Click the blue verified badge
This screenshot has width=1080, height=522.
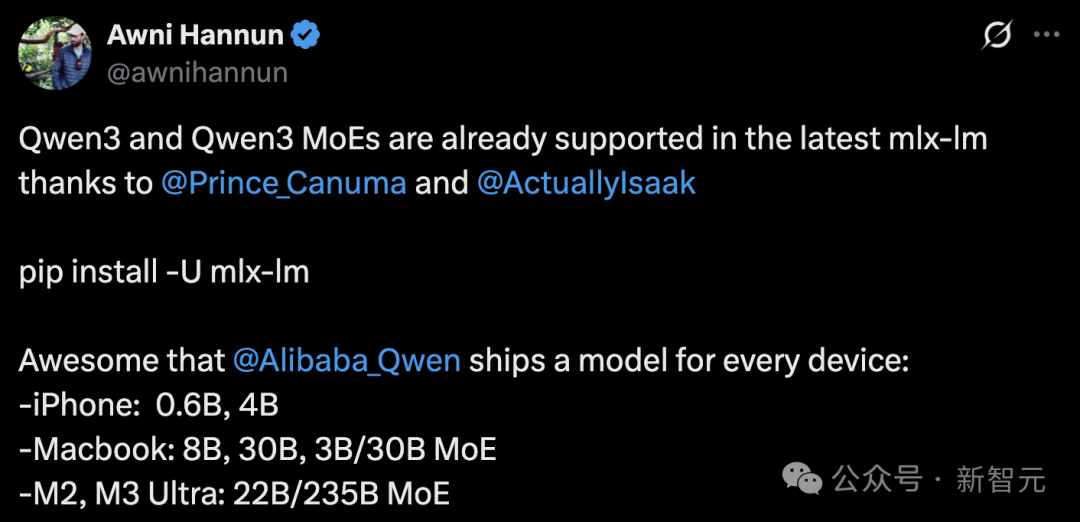[304, 35]
